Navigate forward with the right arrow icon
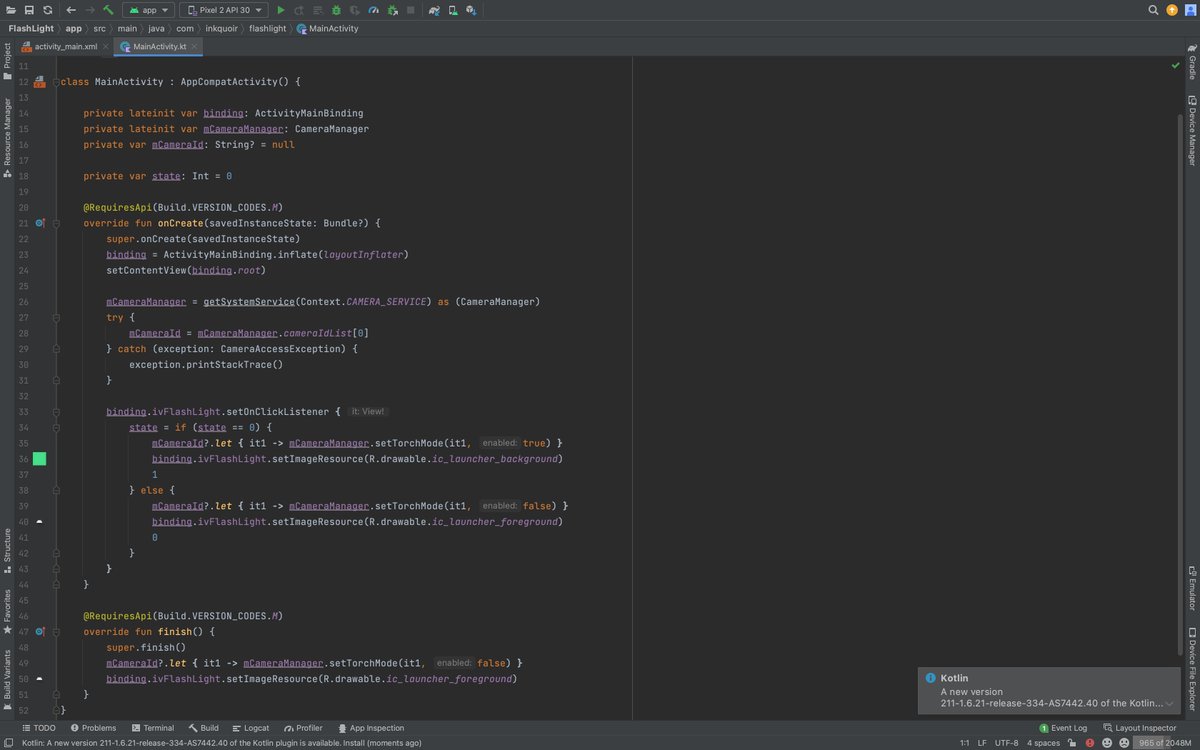 (89, 10)
